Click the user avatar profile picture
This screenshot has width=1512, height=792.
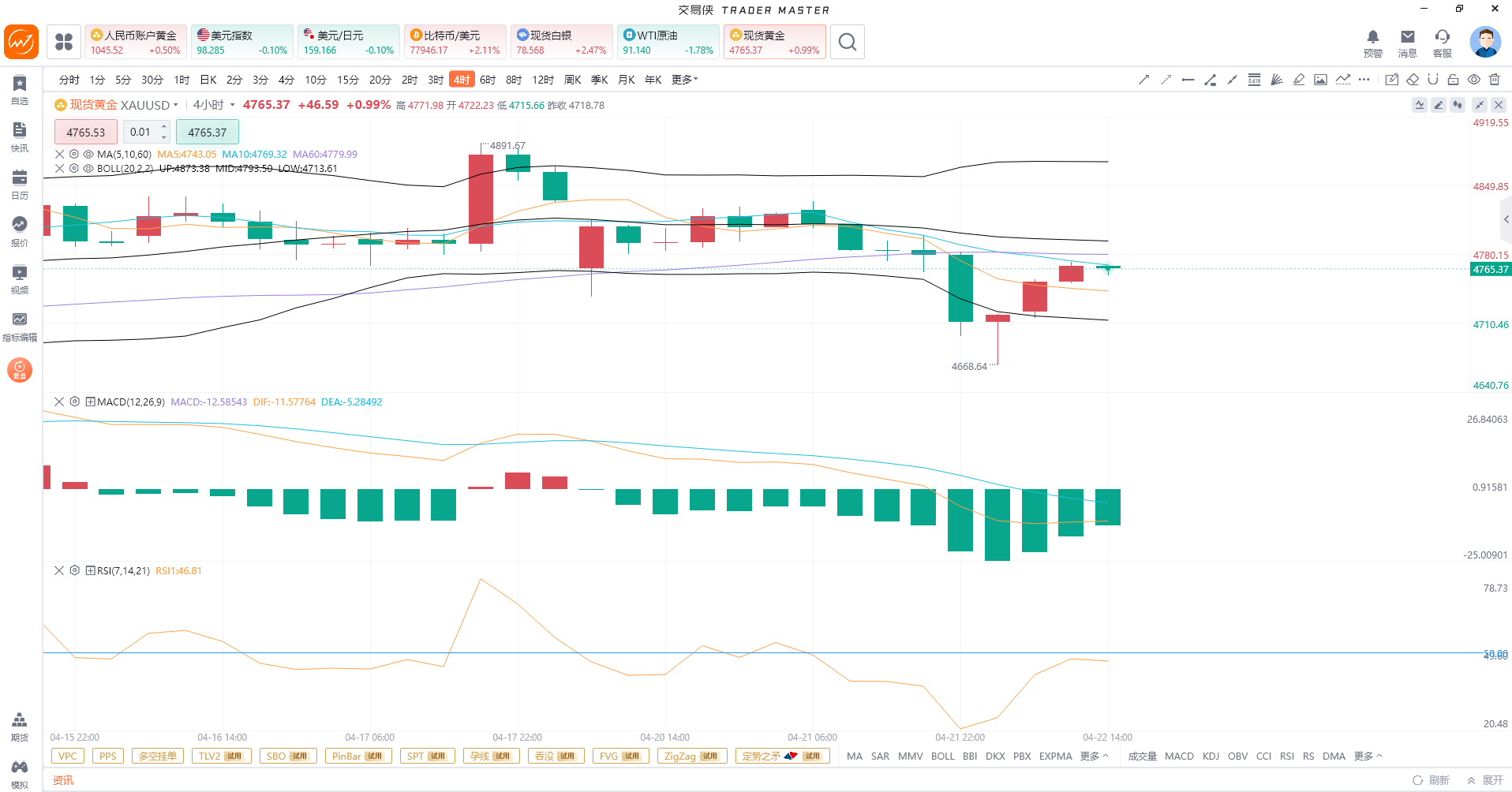(1485, 42)
